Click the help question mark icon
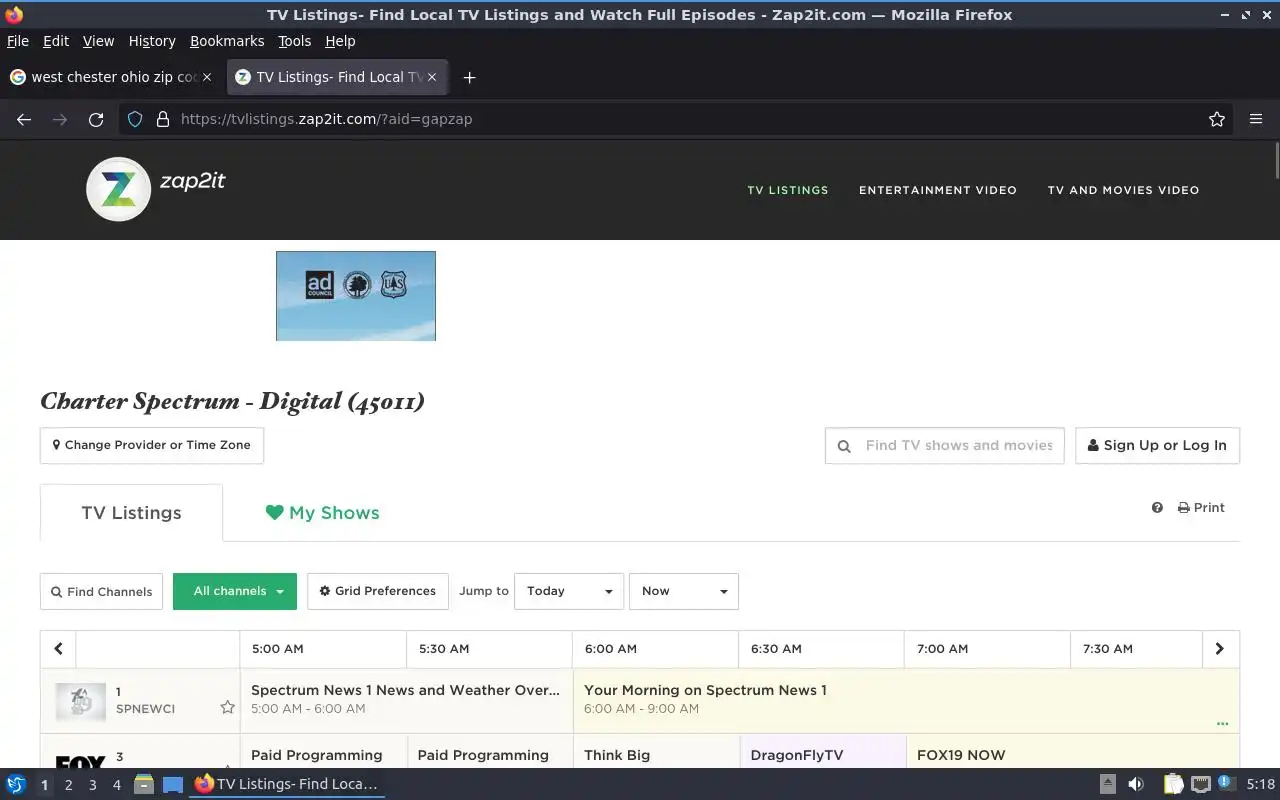 1157,508
